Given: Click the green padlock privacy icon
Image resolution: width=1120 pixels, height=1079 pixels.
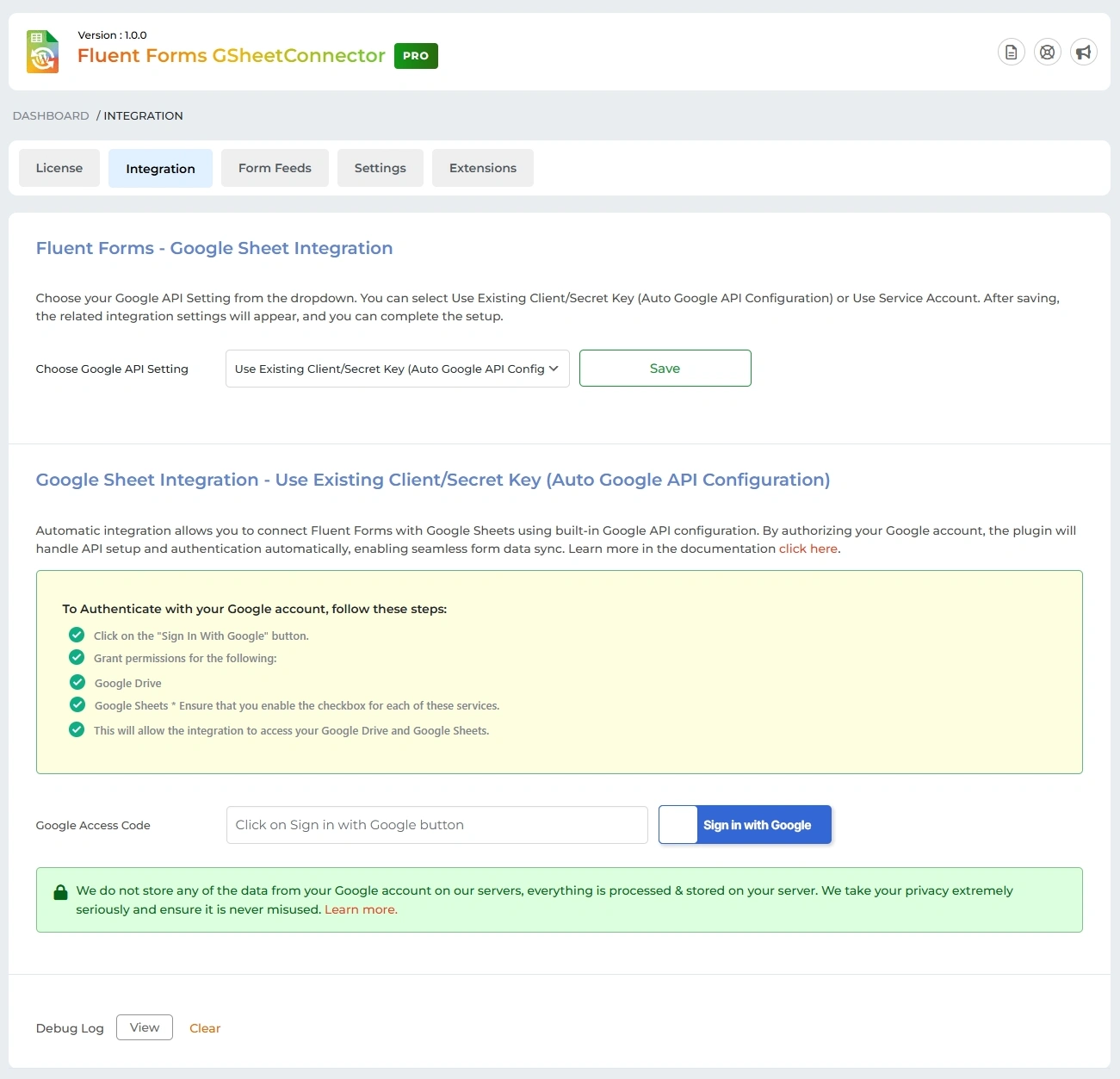Looking at the screenshot, I should point(60,892).
